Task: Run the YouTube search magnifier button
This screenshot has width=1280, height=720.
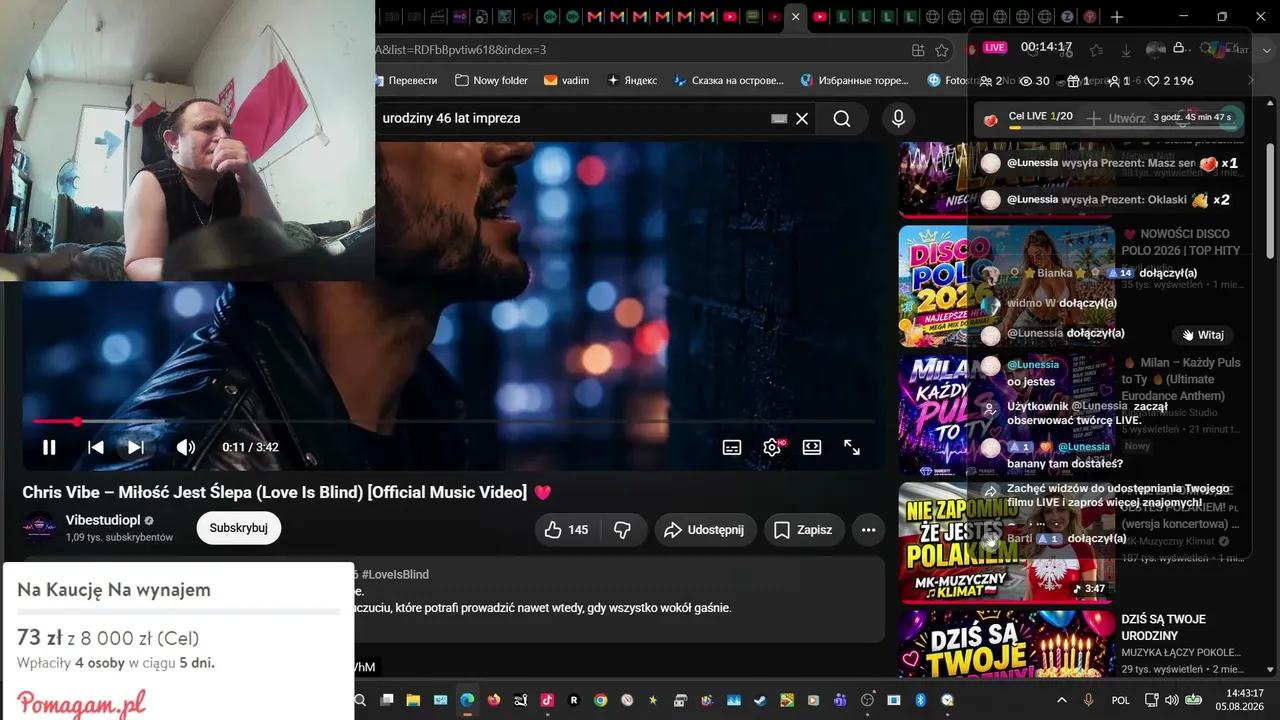Action: coord(842,119)
